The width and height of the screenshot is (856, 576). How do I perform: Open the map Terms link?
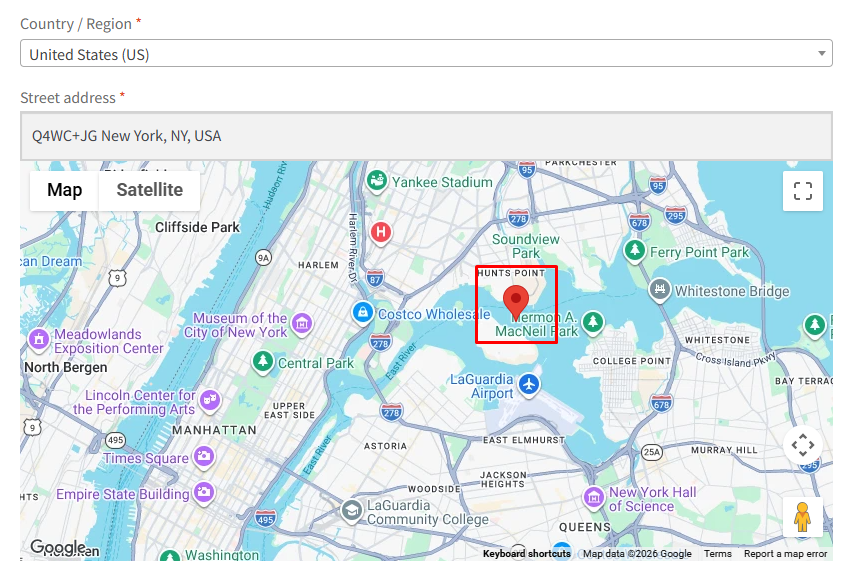717,554
